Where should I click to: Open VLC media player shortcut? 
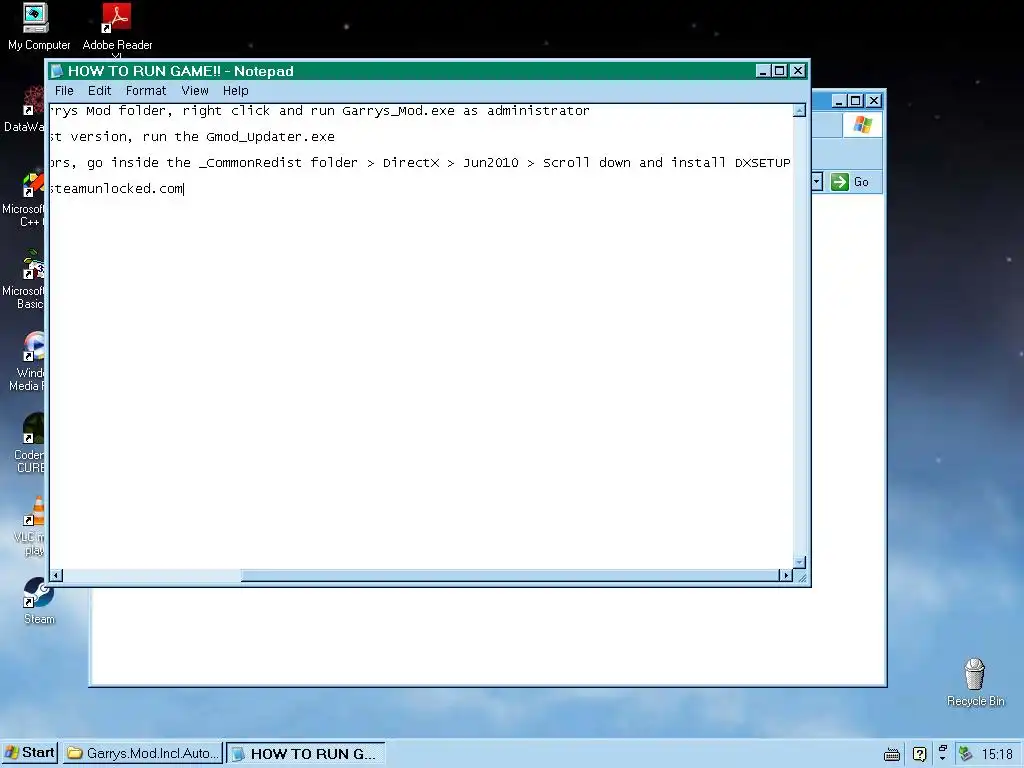tap(31, 526)
